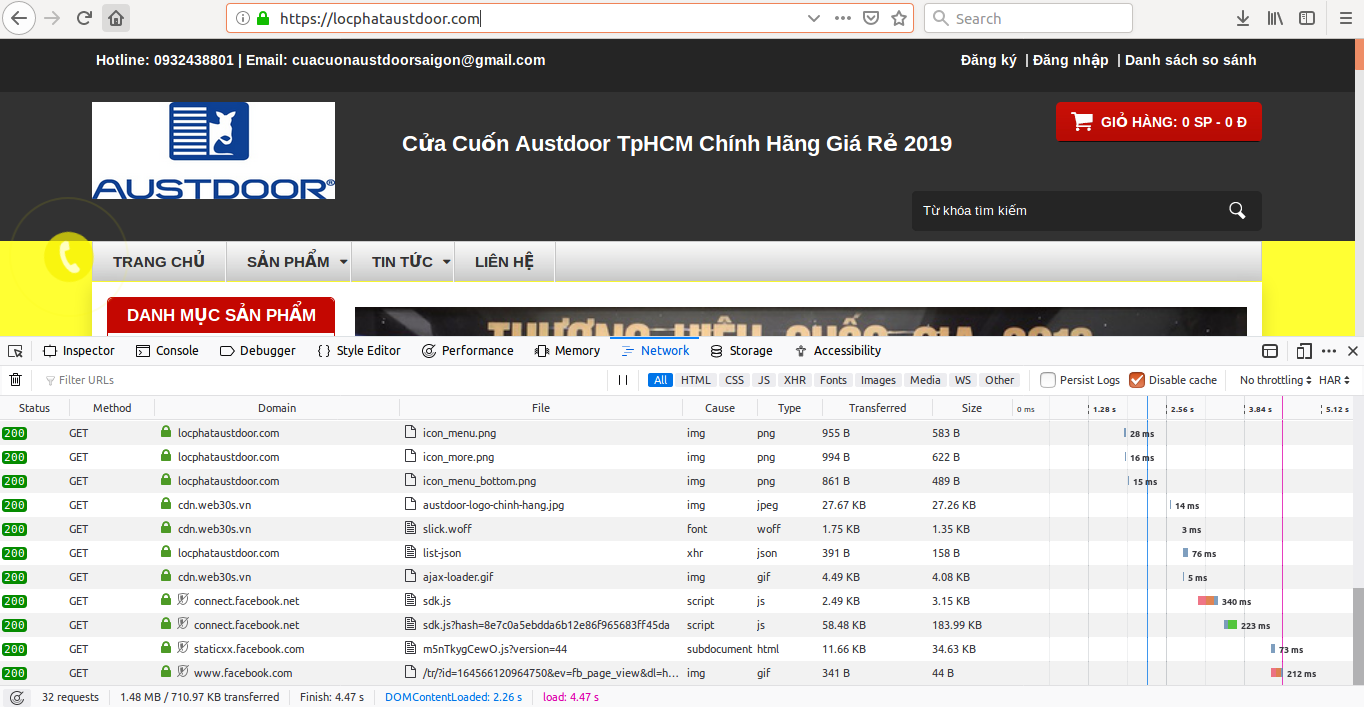Click the Đăng ký link

(989, 60)
